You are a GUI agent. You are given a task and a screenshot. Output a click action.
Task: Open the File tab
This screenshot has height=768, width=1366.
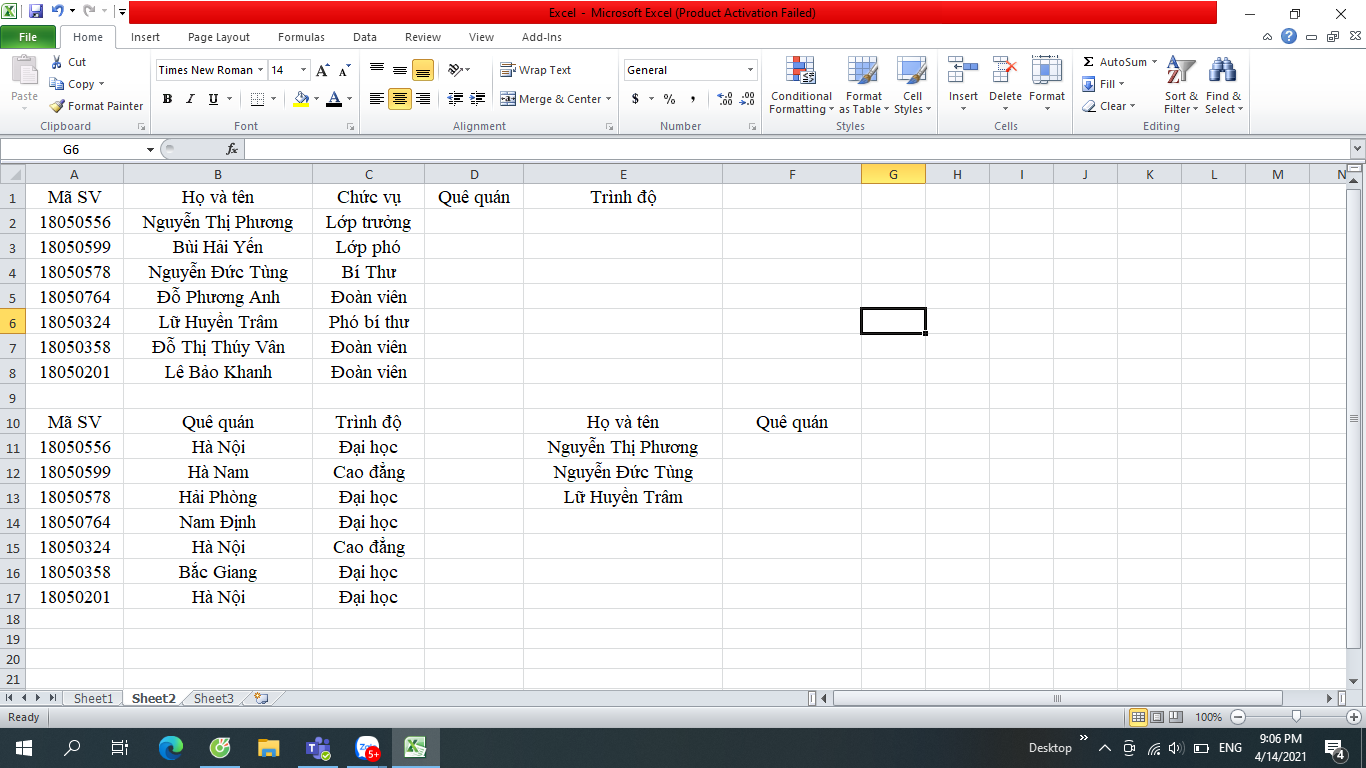coord(28,37)
